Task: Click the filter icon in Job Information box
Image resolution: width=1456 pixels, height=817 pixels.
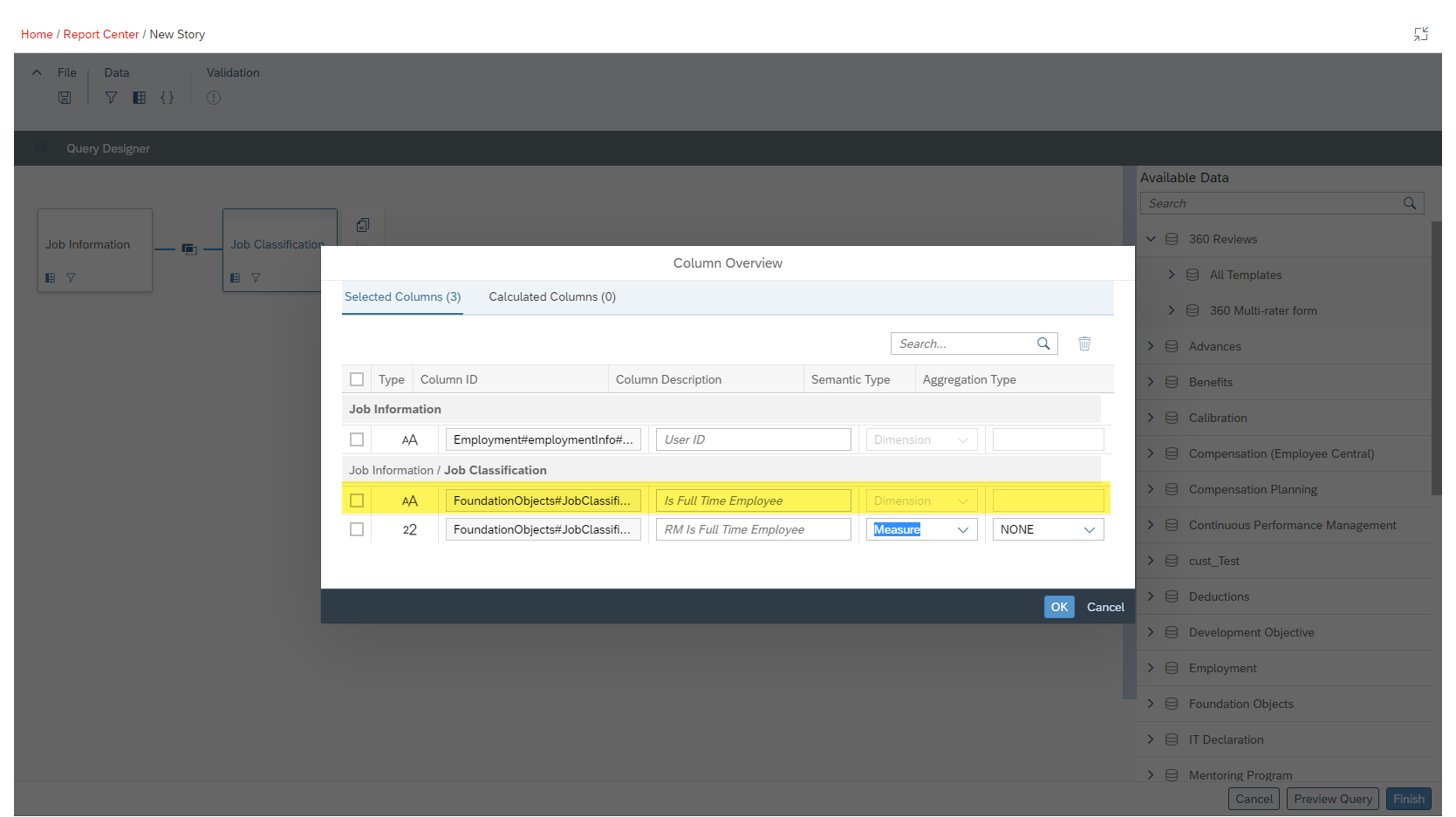Action: (71, 278)
